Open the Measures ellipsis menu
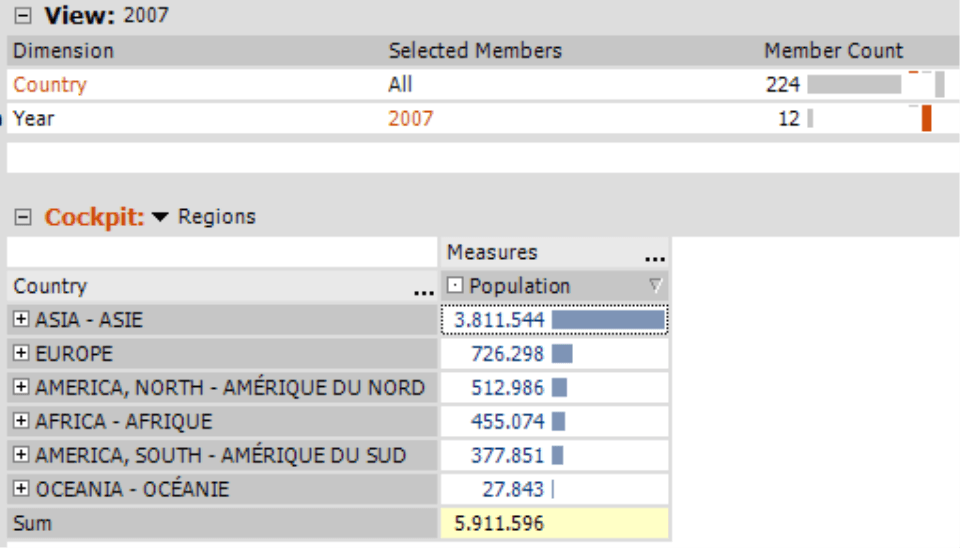This screenshot has width=960, height=548. click(x=654, y=259)
